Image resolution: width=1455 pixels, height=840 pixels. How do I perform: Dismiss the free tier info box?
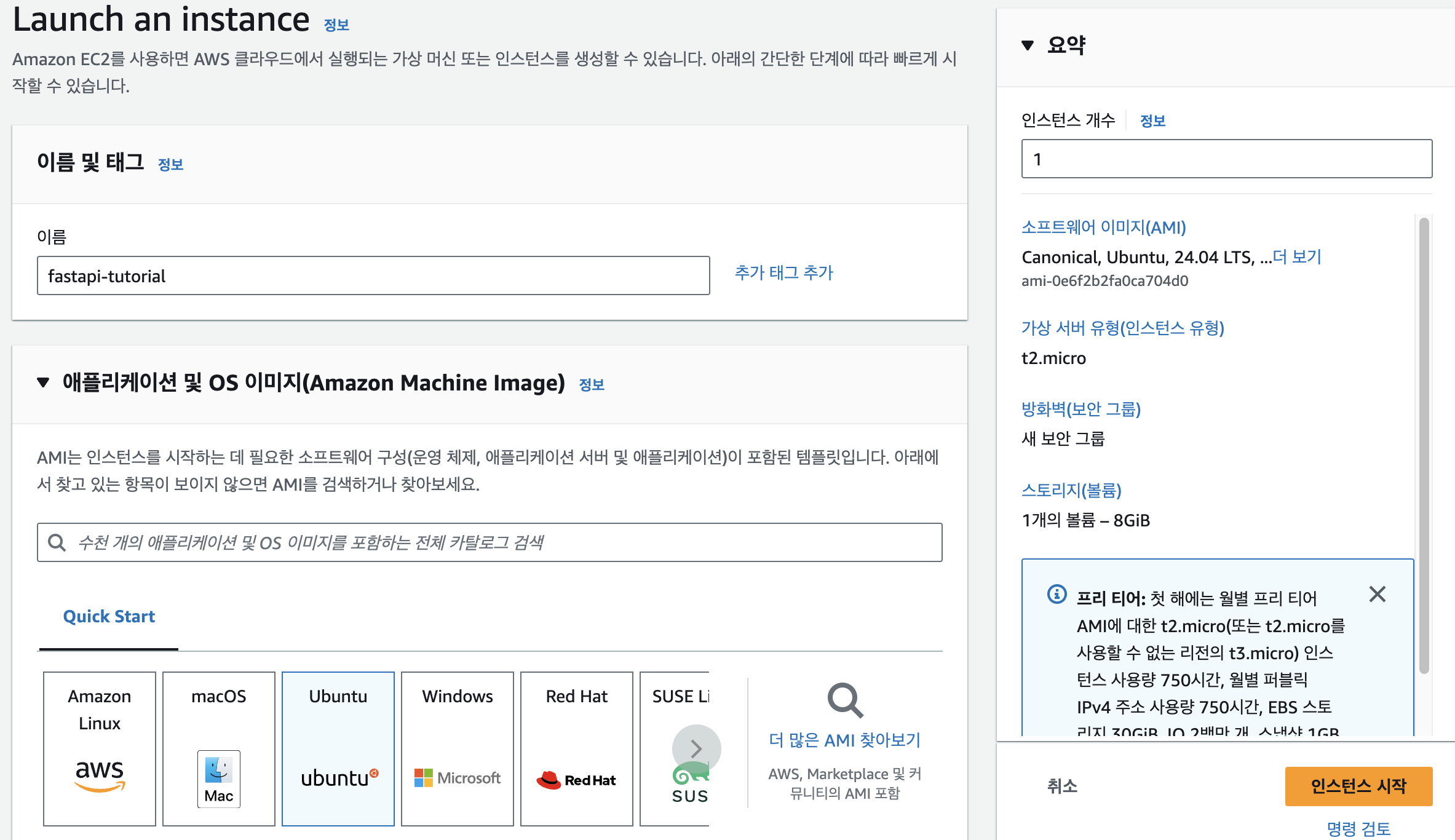click(1377, 594)
